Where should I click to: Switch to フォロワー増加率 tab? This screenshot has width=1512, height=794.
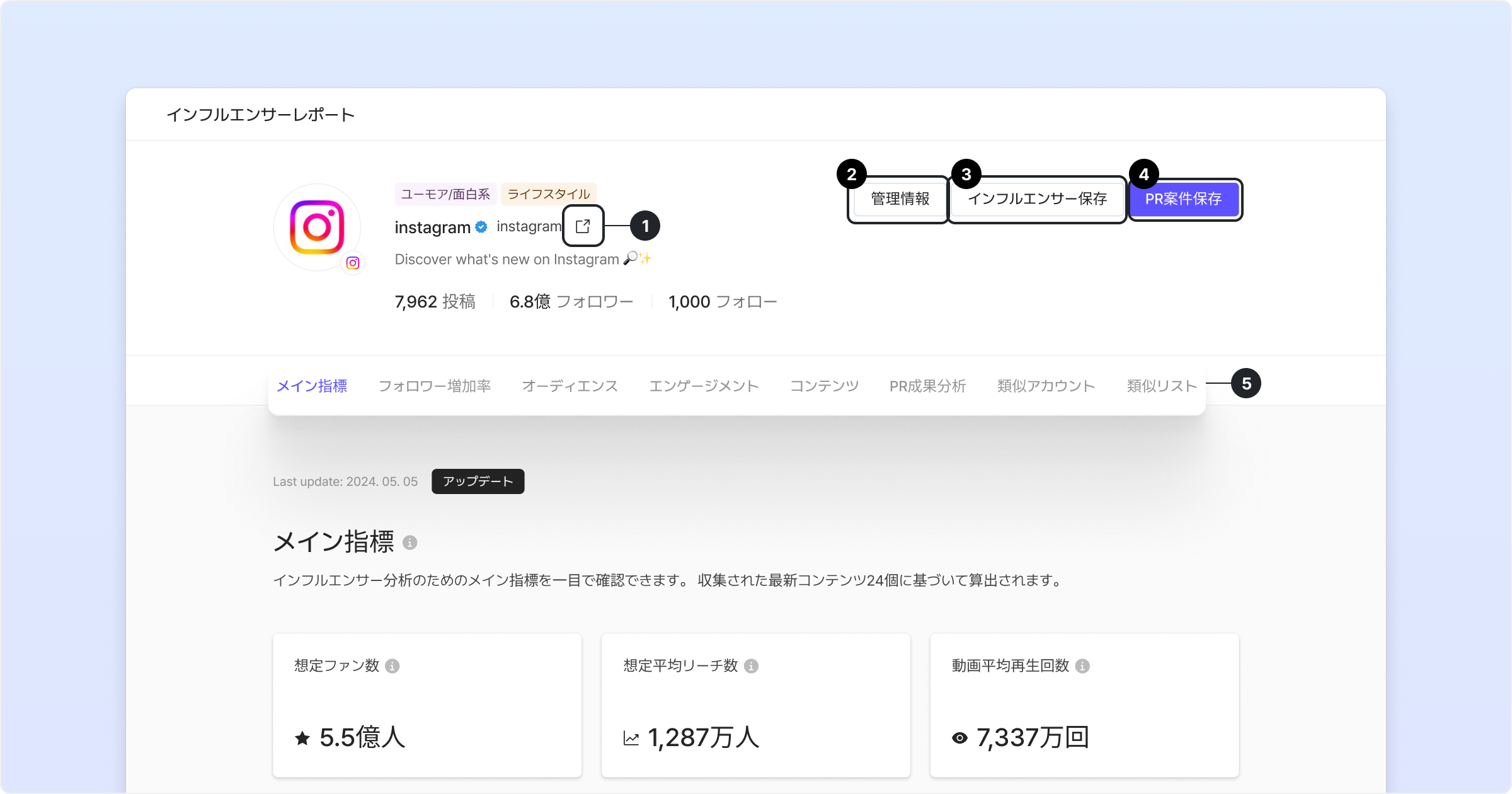pyautogui.click(x=434, y=386)
